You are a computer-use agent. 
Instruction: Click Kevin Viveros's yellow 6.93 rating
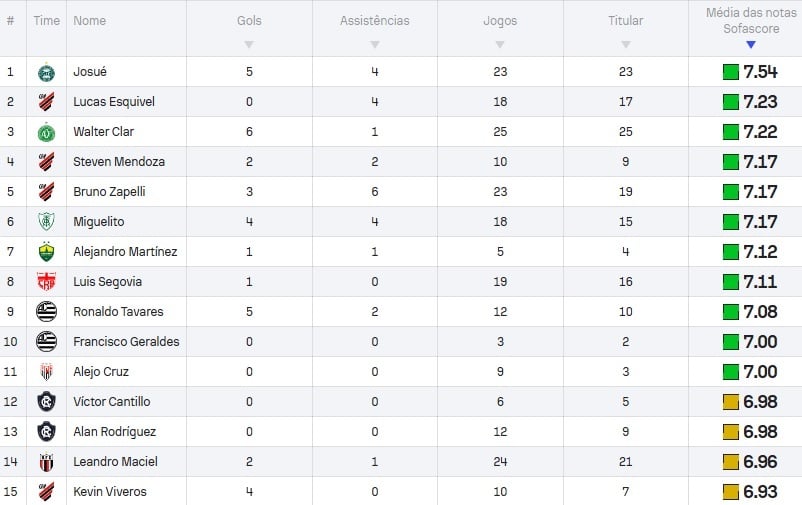[750, 492]
